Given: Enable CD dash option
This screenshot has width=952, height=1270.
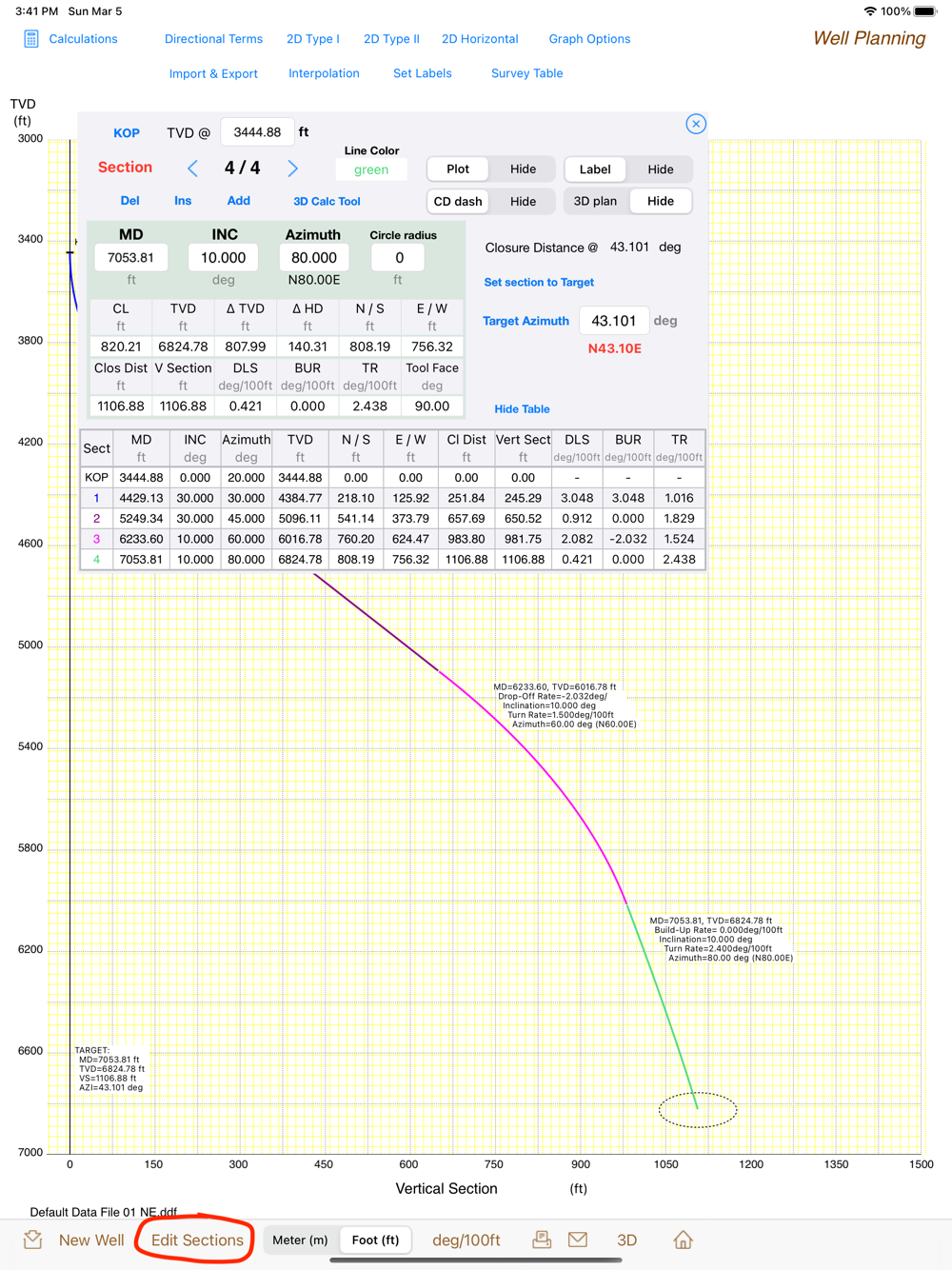Looking at the screenshot, I should coord(458,202).
